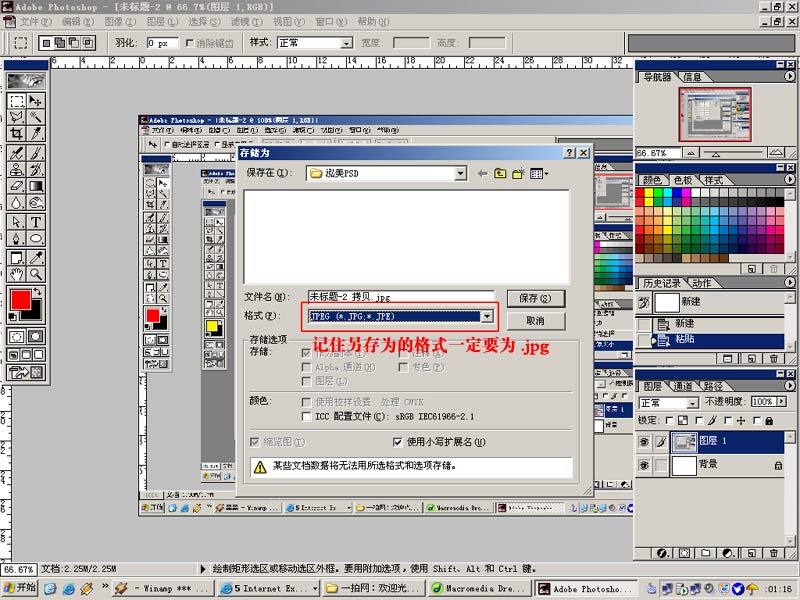This screenshot has width=800, height=600.
Task: Enable lock transparent pixels checkbox
Action: (669, 420)
